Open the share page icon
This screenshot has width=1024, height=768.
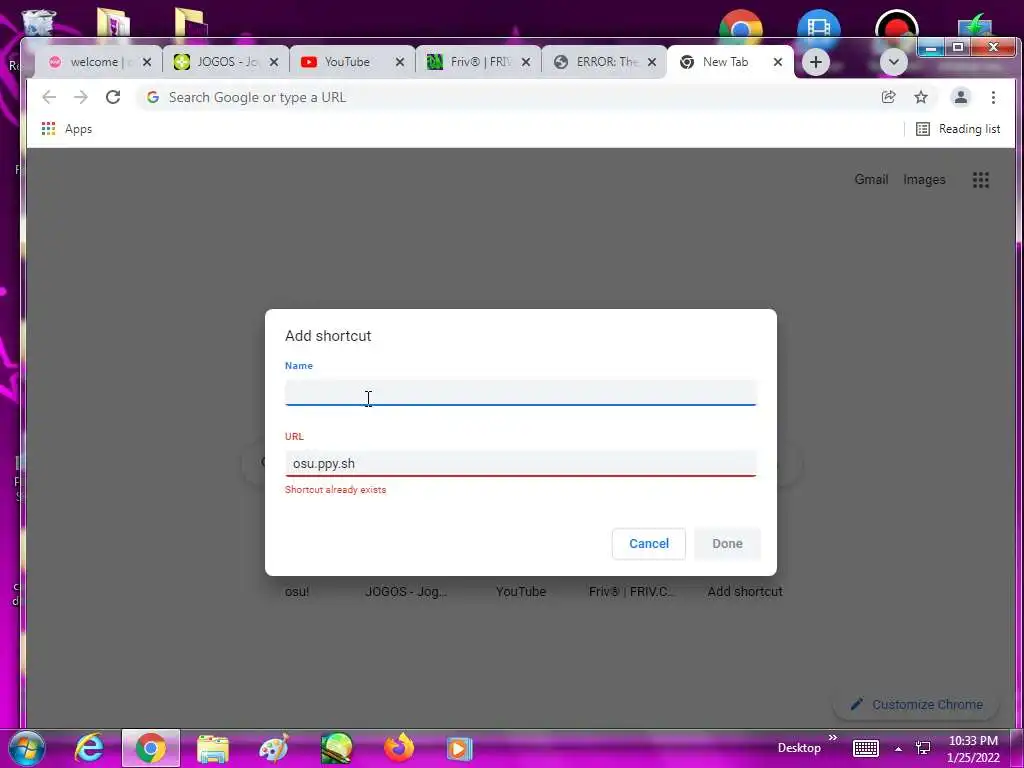pos(888,97)
